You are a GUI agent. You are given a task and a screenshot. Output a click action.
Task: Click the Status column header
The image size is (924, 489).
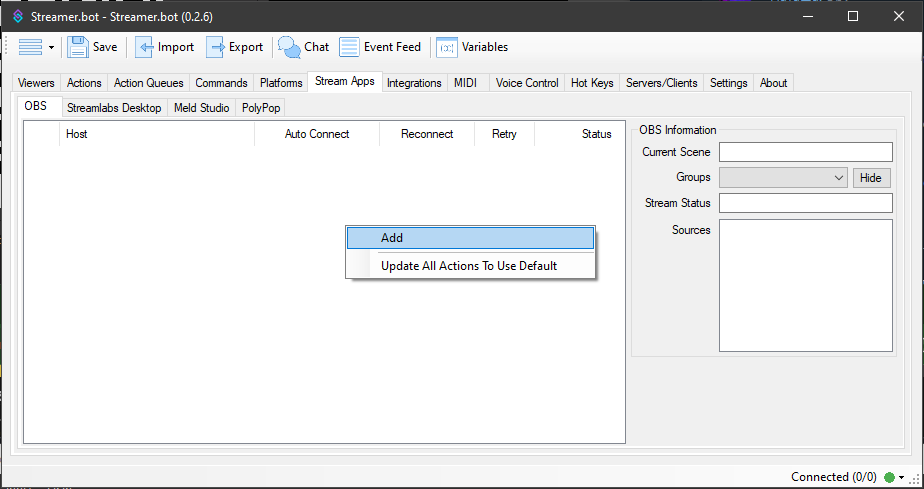coord(579,134)
